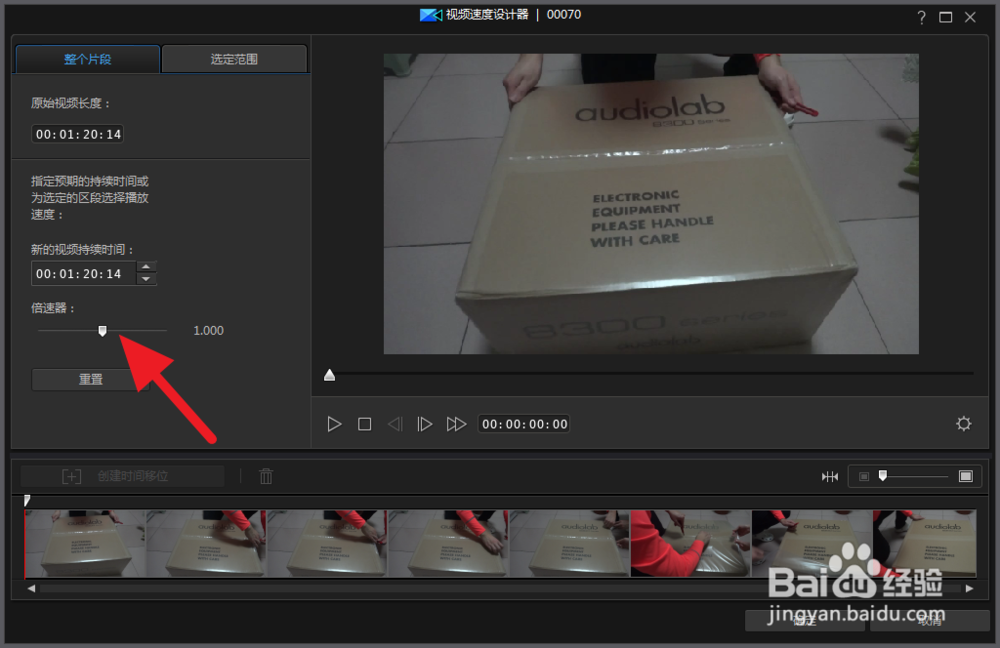This screenshot has width=1000, height=648.
Task: Click the 重置 reset button
Action: pyautogui.click(x=91, y=379)
